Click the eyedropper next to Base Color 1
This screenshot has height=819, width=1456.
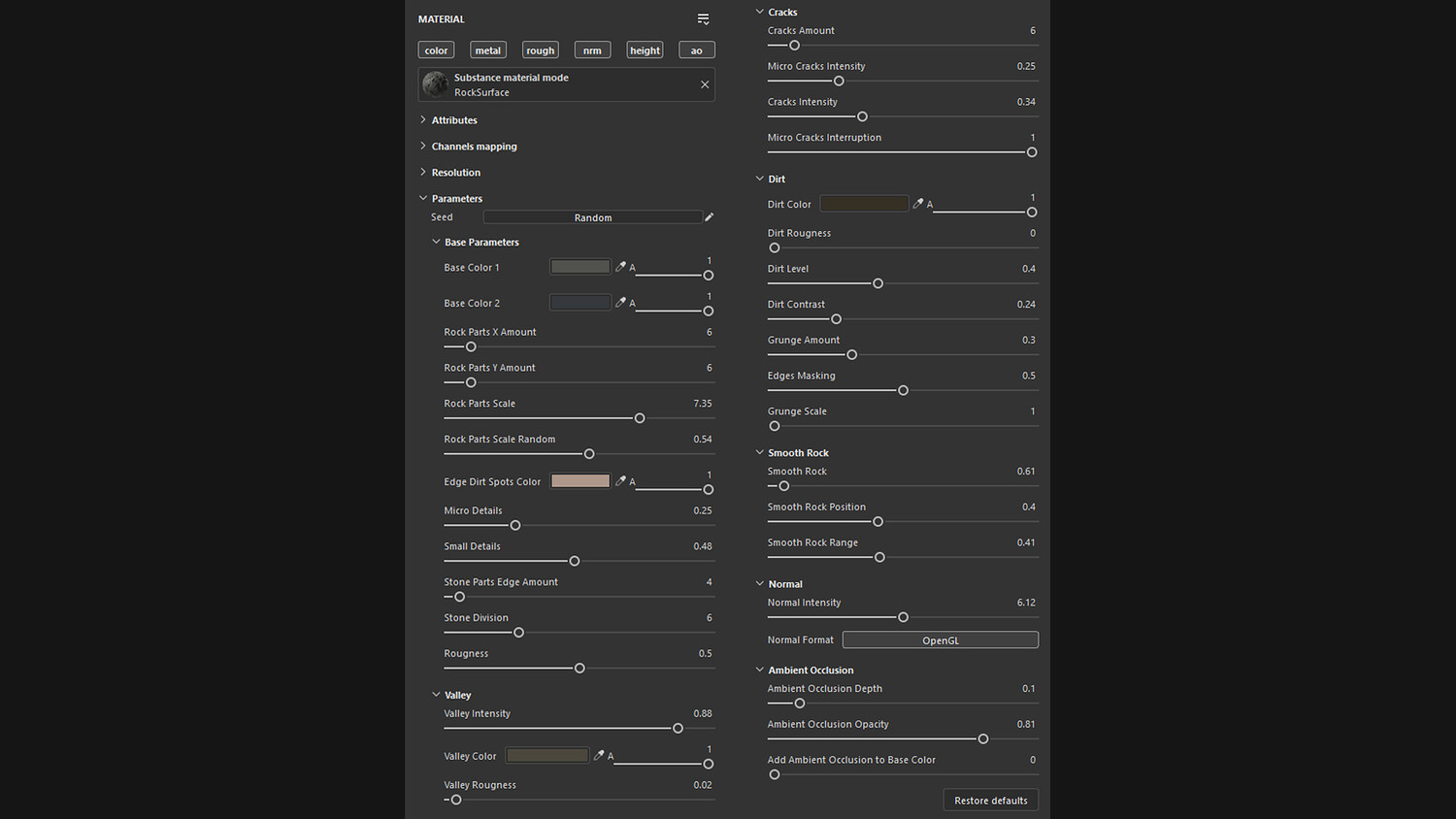(620, 266)
